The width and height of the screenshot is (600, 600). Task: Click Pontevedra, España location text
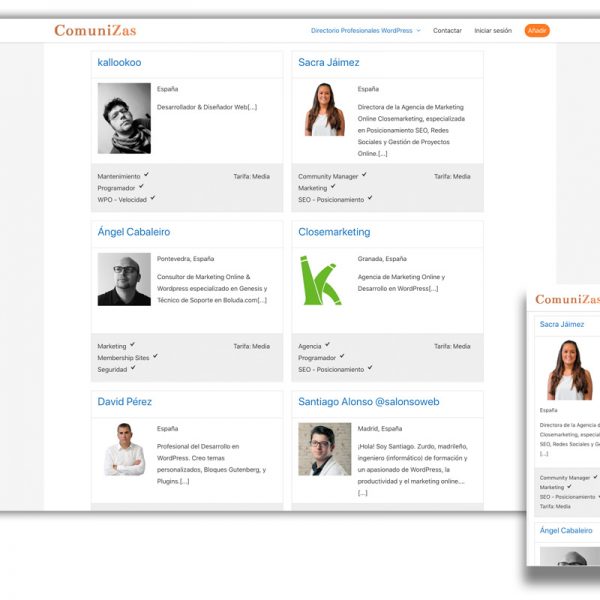coord(185,259)
